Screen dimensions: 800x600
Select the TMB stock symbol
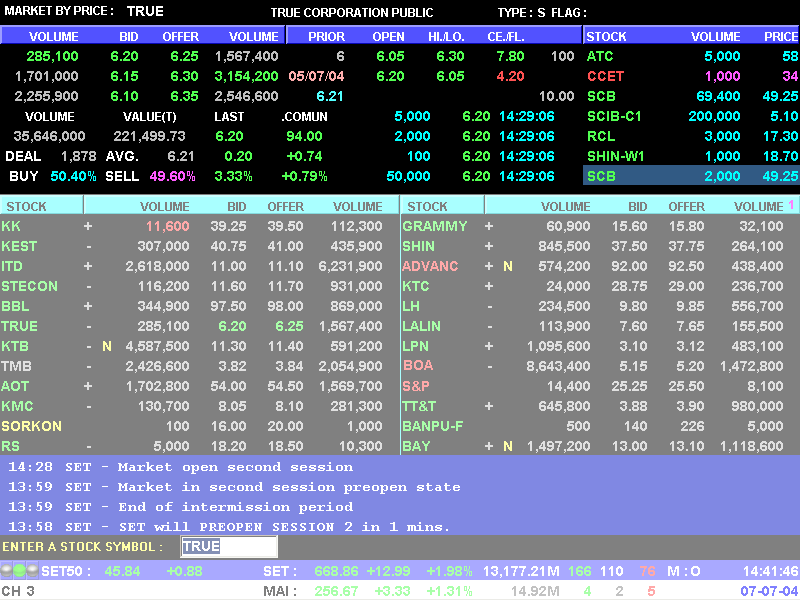[16, 366]
